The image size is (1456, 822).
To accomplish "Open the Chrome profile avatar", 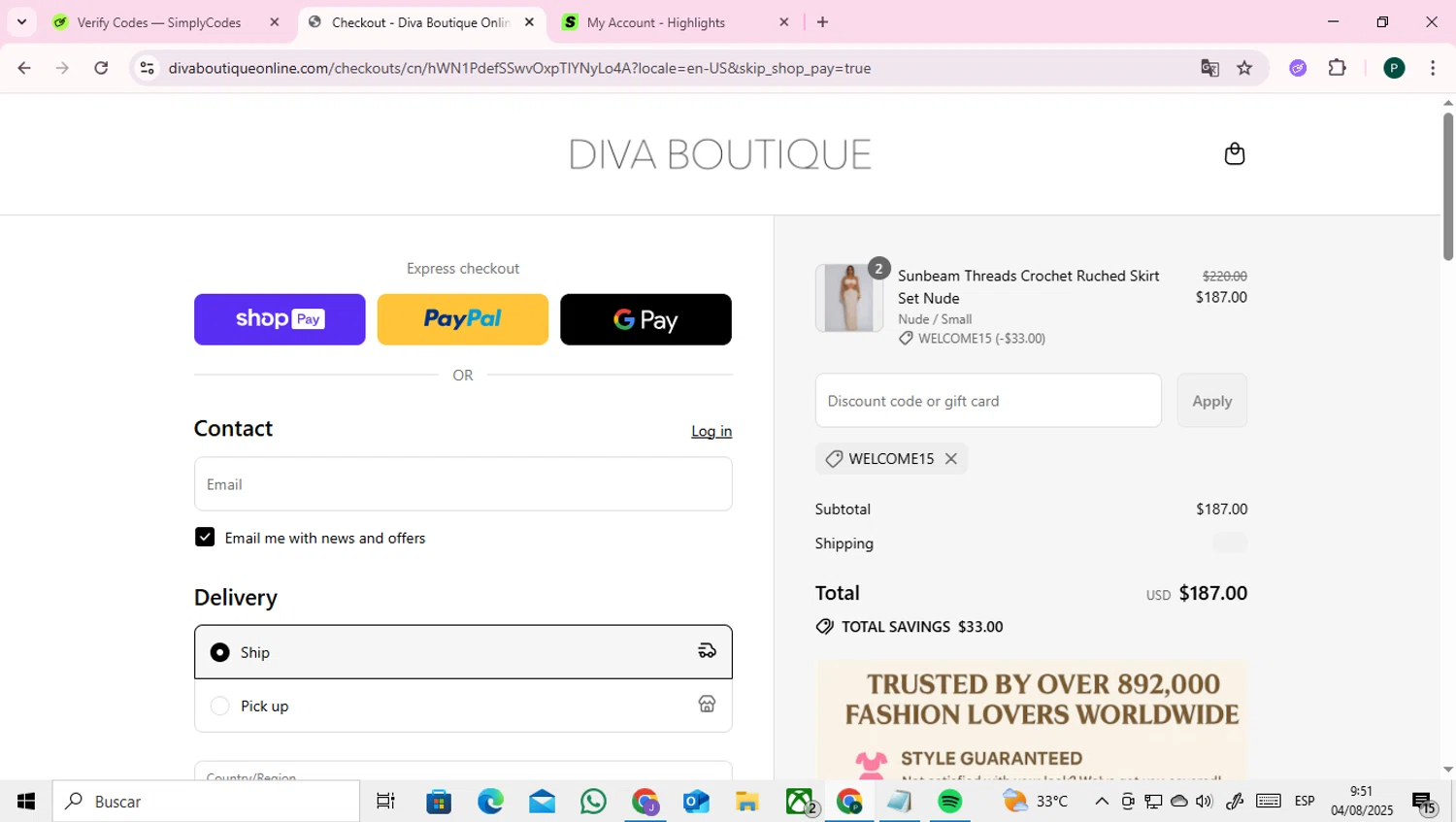I will [x=1394, y=68].
